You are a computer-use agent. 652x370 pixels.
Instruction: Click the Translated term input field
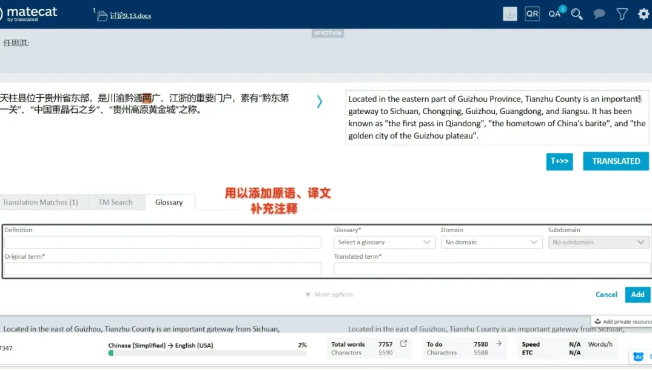point(491,269)
